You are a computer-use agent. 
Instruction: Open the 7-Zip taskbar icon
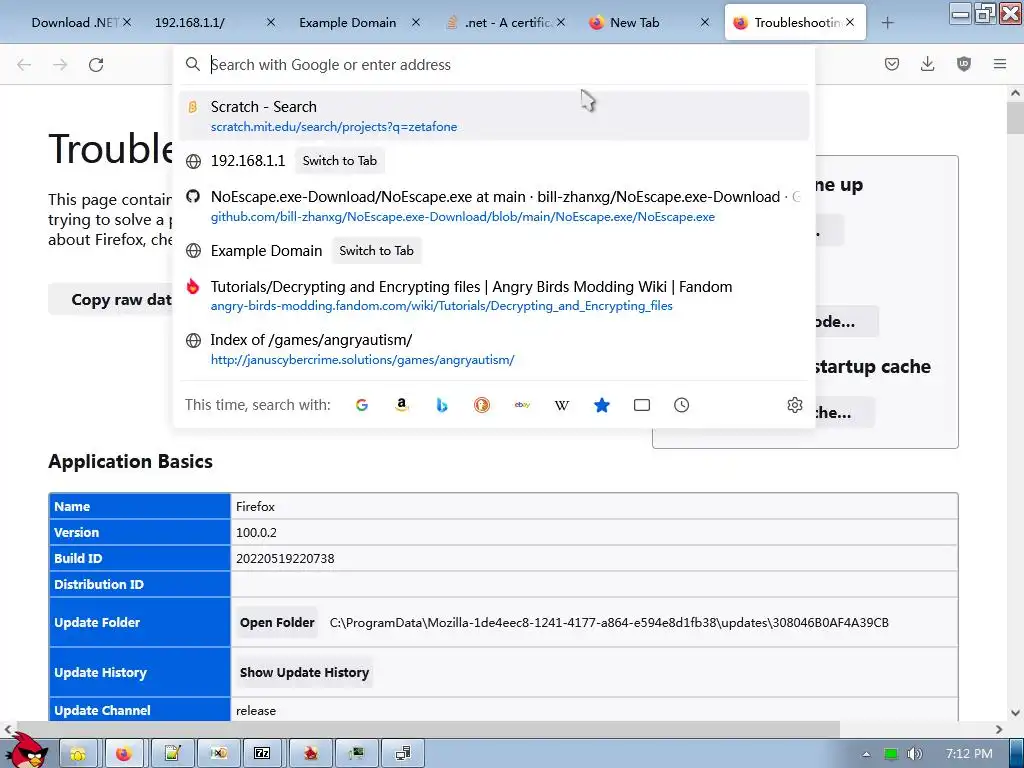tap(262, 754)
